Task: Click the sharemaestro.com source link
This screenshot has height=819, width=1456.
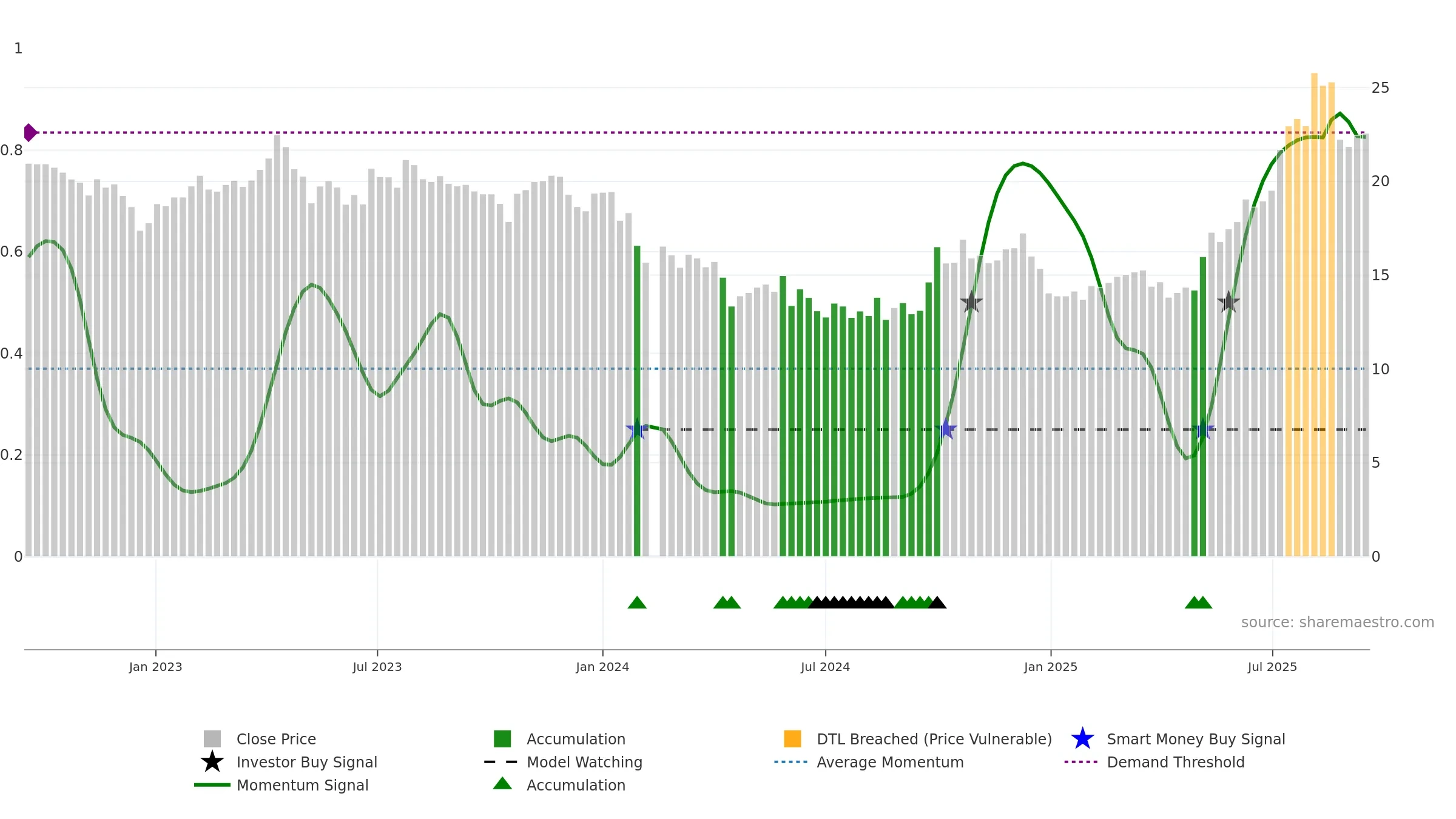Action: (x=1337, y=622)
